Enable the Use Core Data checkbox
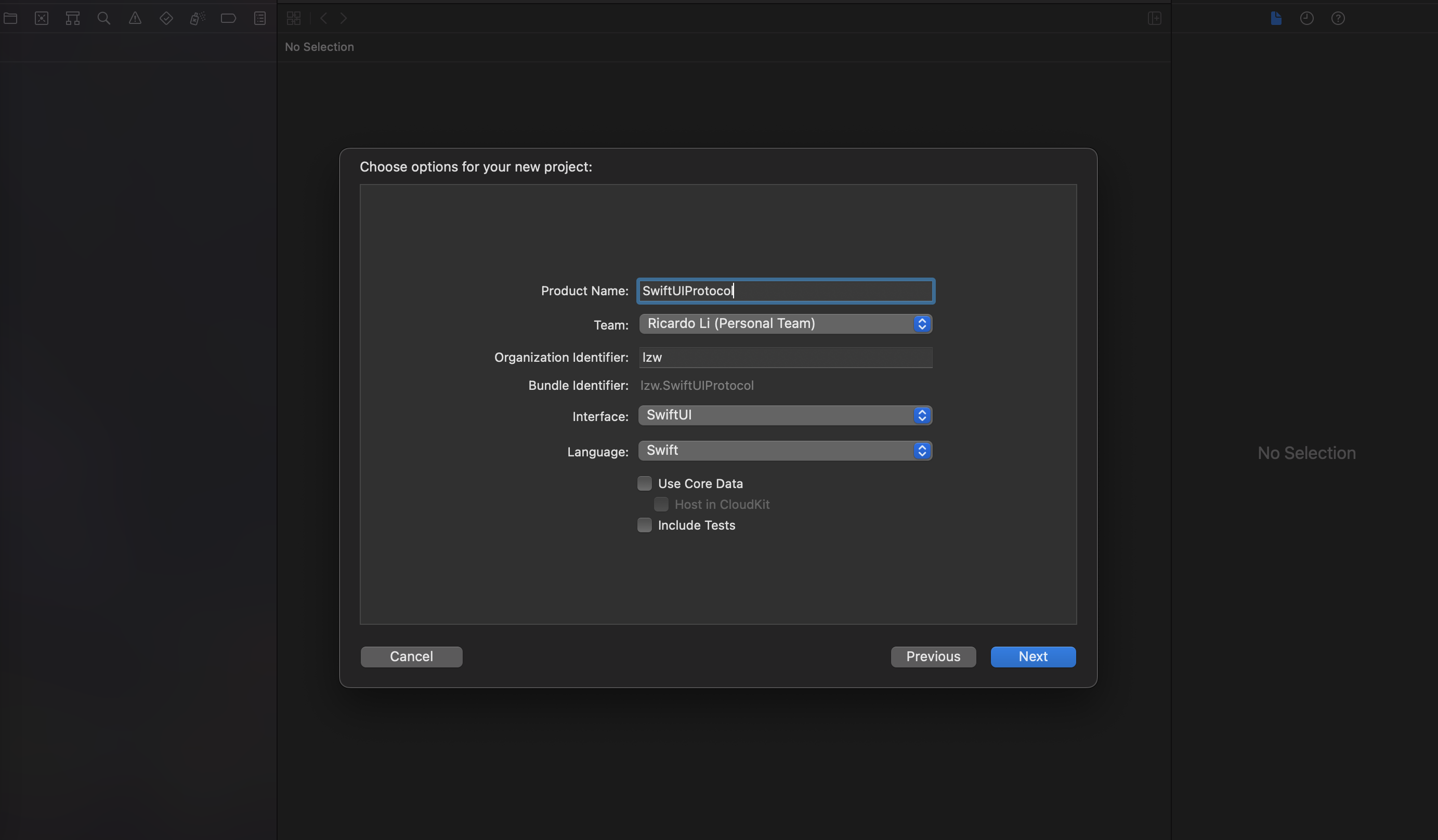The height and width of the screenshot is (840, 1438). coord(644,483)
